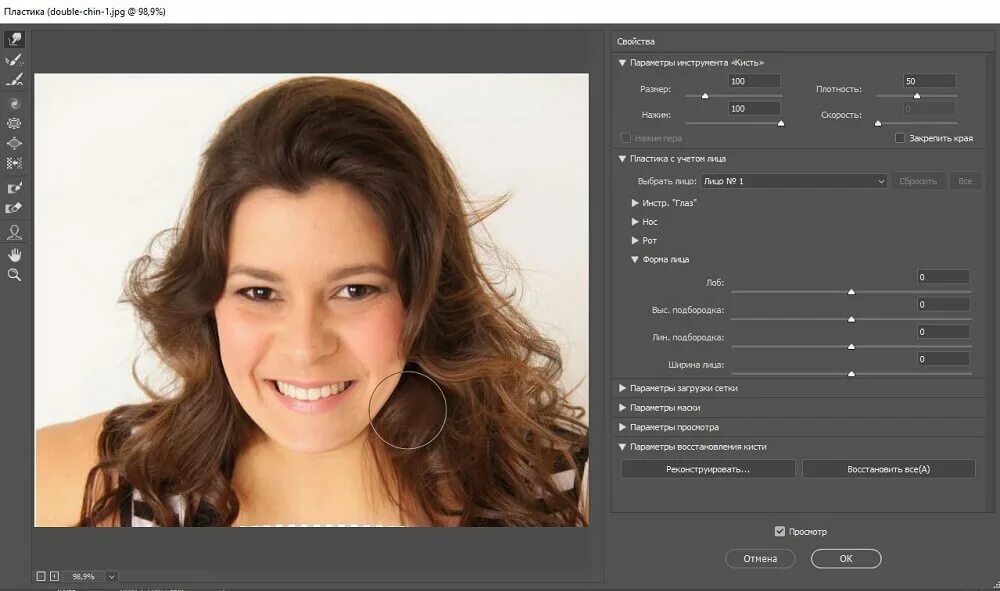Select the Twirl Clockwise tool

(14, 103)
